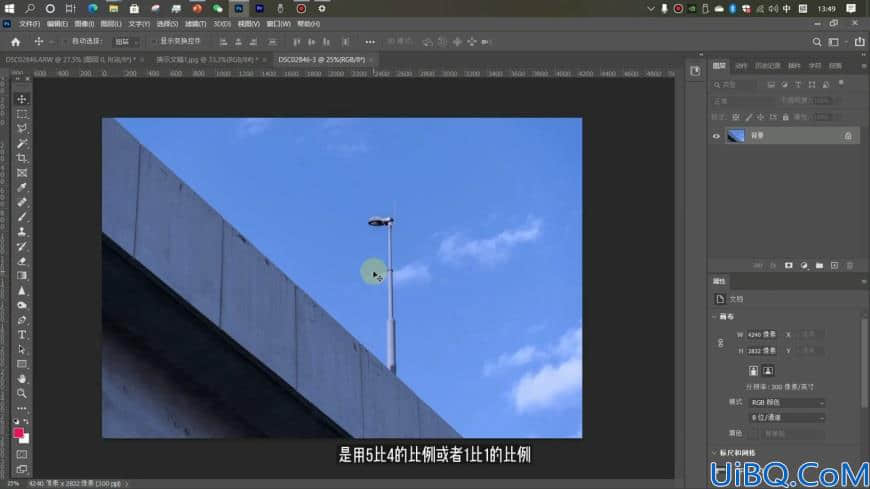Image resolution: width=870 pixels, height=489 pixels.
Task: Set canvas to portrait orientation
Action: (x=753, y=371)
